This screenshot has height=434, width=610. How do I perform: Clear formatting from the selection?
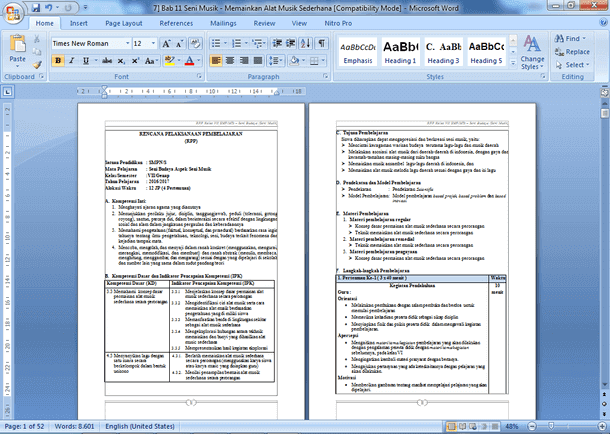tap(195, 44)
